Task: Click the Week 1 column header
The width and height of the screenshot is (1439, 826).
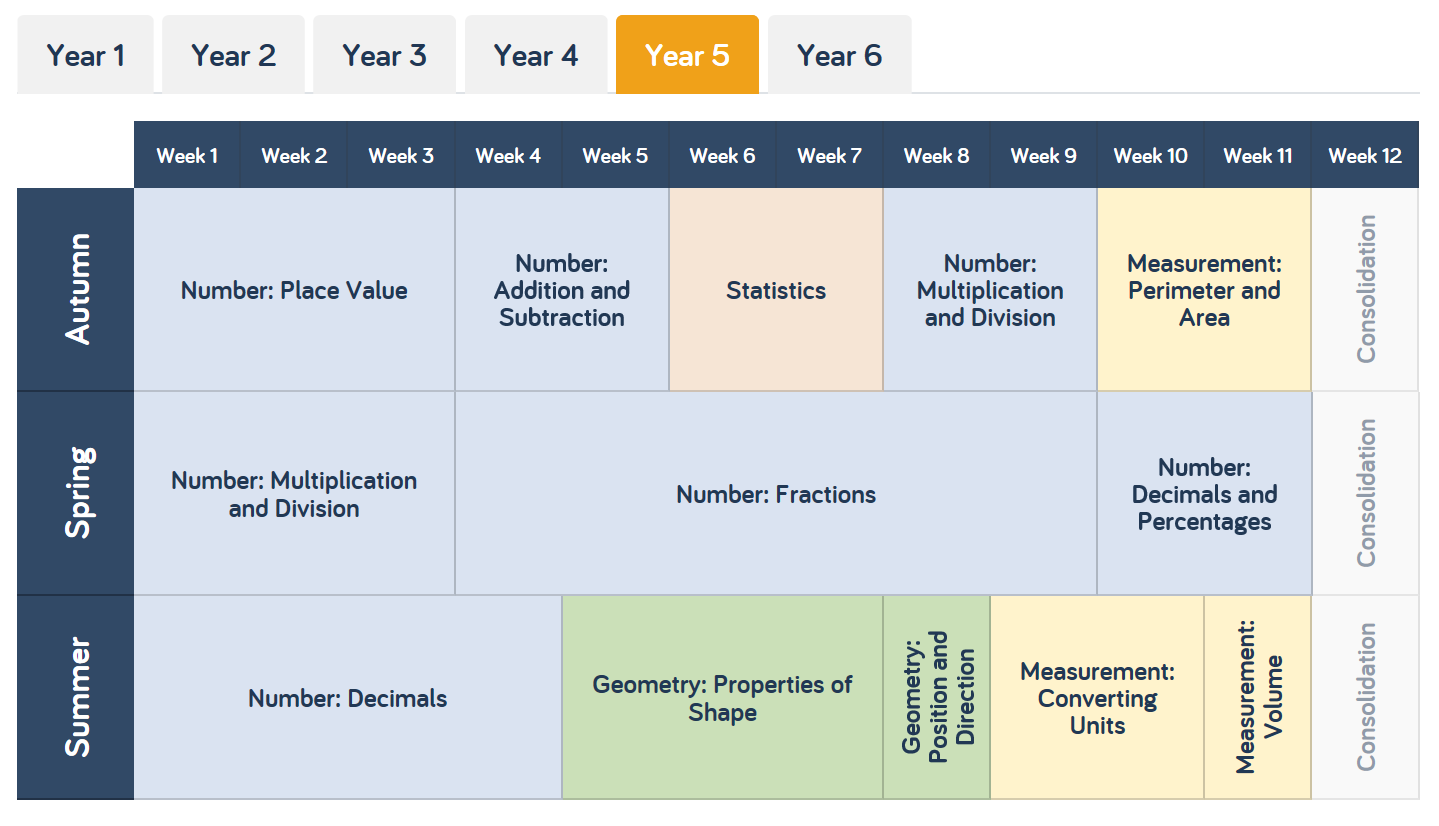Action: (x=186, y=155)
